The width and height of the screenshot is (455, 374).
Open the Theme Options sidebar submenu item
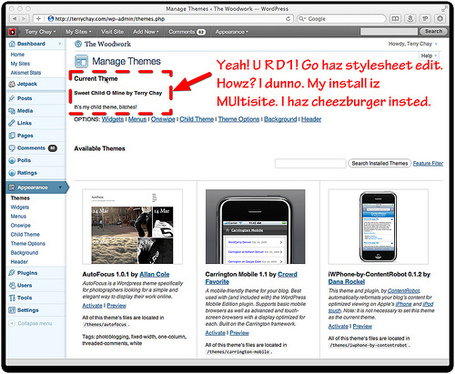pyautogui.click(x=28, y=244)
